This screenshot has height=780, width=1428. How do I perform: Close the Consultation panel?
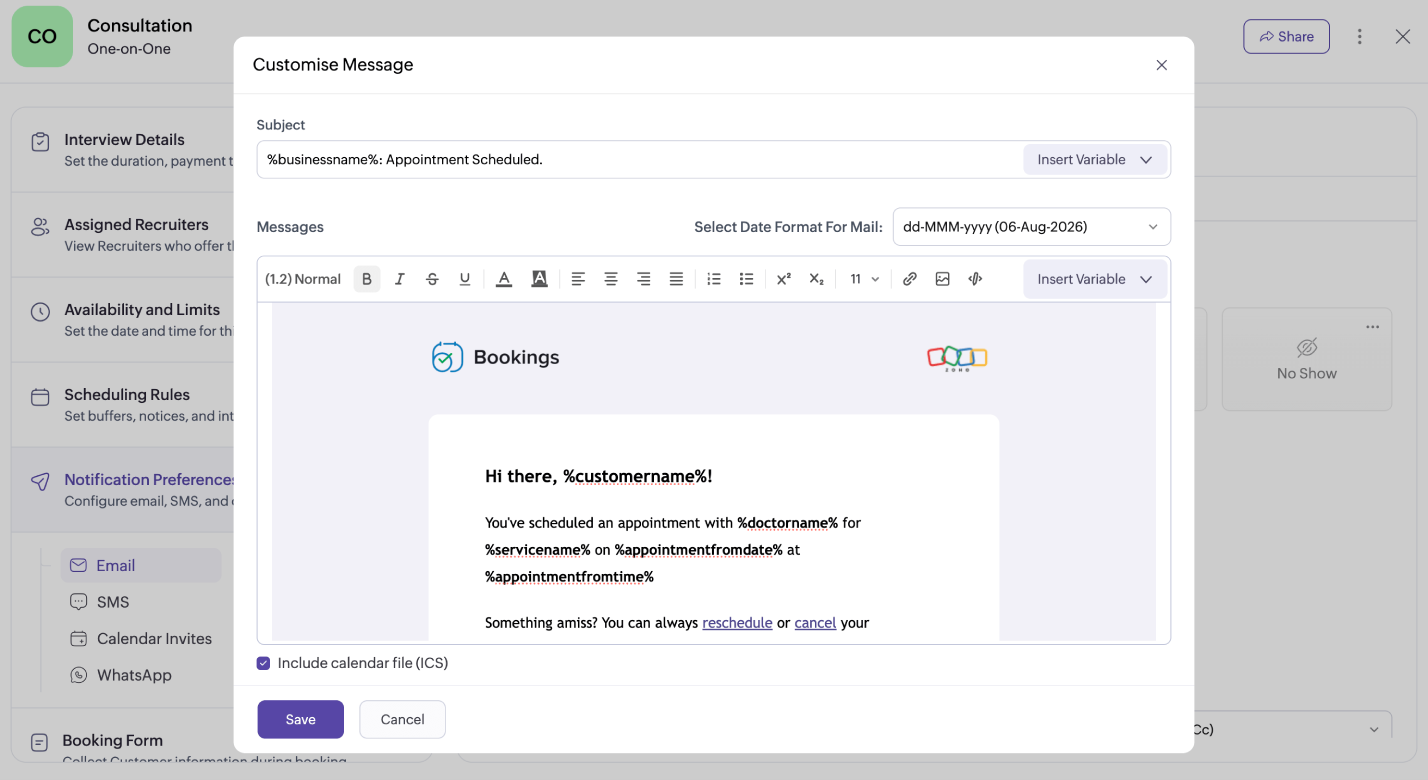click(x=1403, y=36)
